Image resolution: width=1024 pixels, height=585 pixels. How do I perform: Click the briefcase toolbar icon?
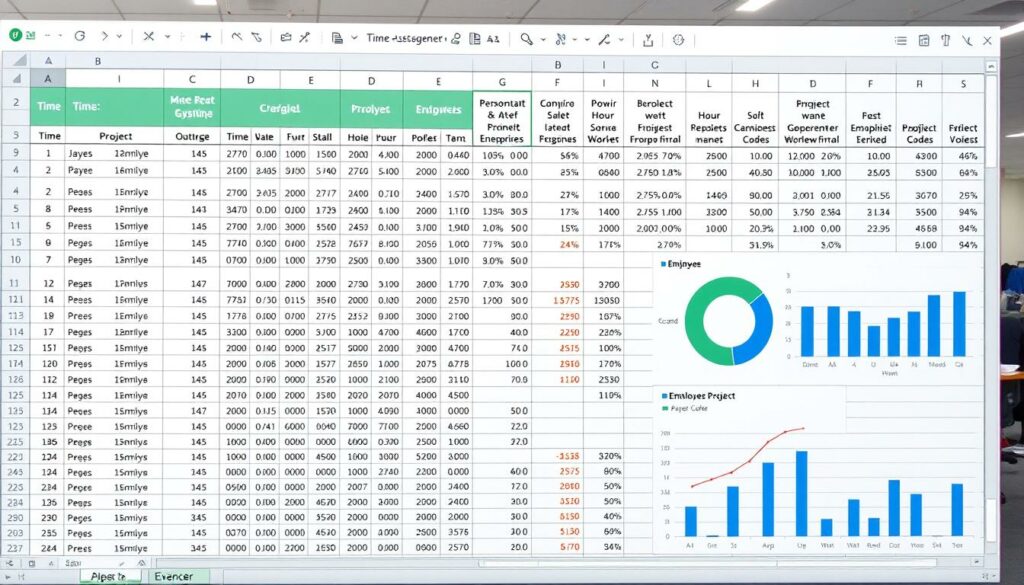[286, 38]
